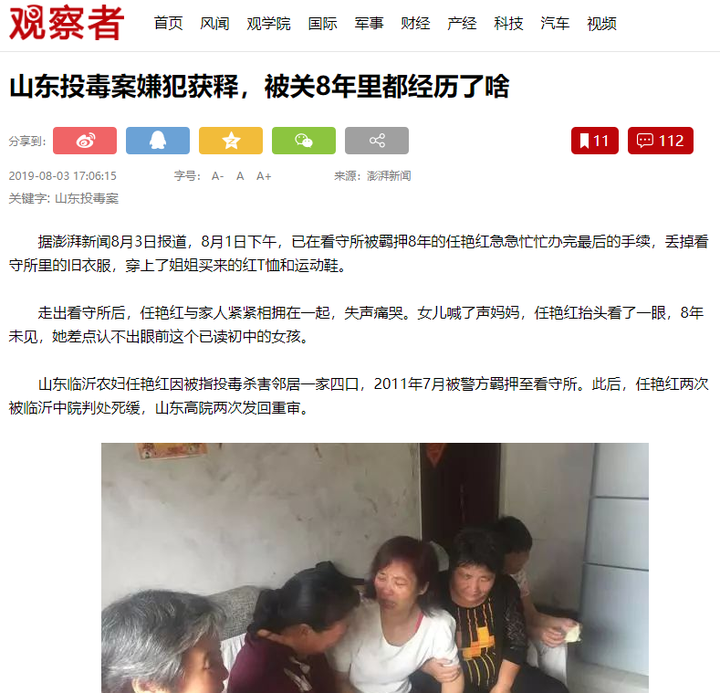The height and width of the screenshot is (693, 720).
Task: Open the 视频 section
Action: point(602,23)
